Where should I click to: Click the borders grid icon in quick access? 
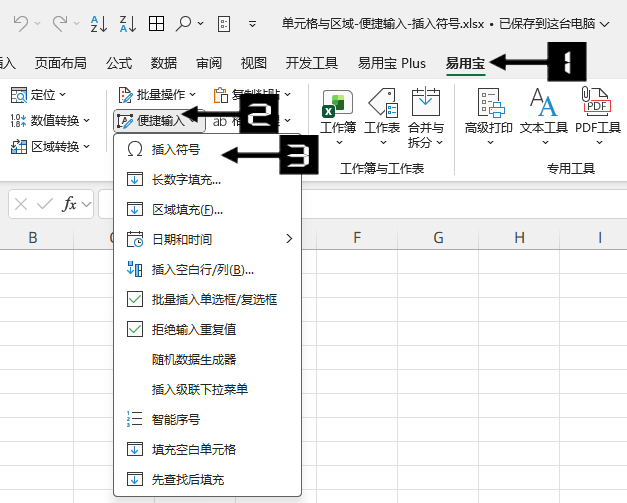click(157, 22)
